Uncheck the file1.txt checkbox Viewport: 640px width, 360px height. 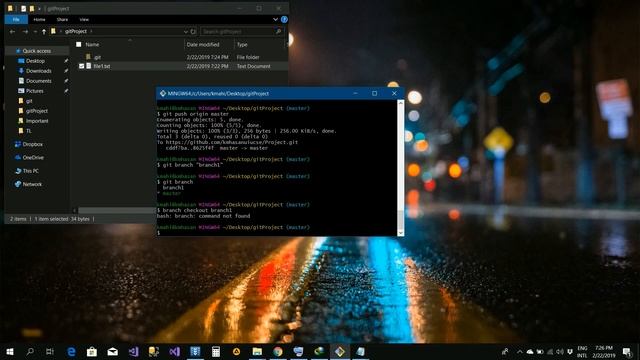click(81, 66)
